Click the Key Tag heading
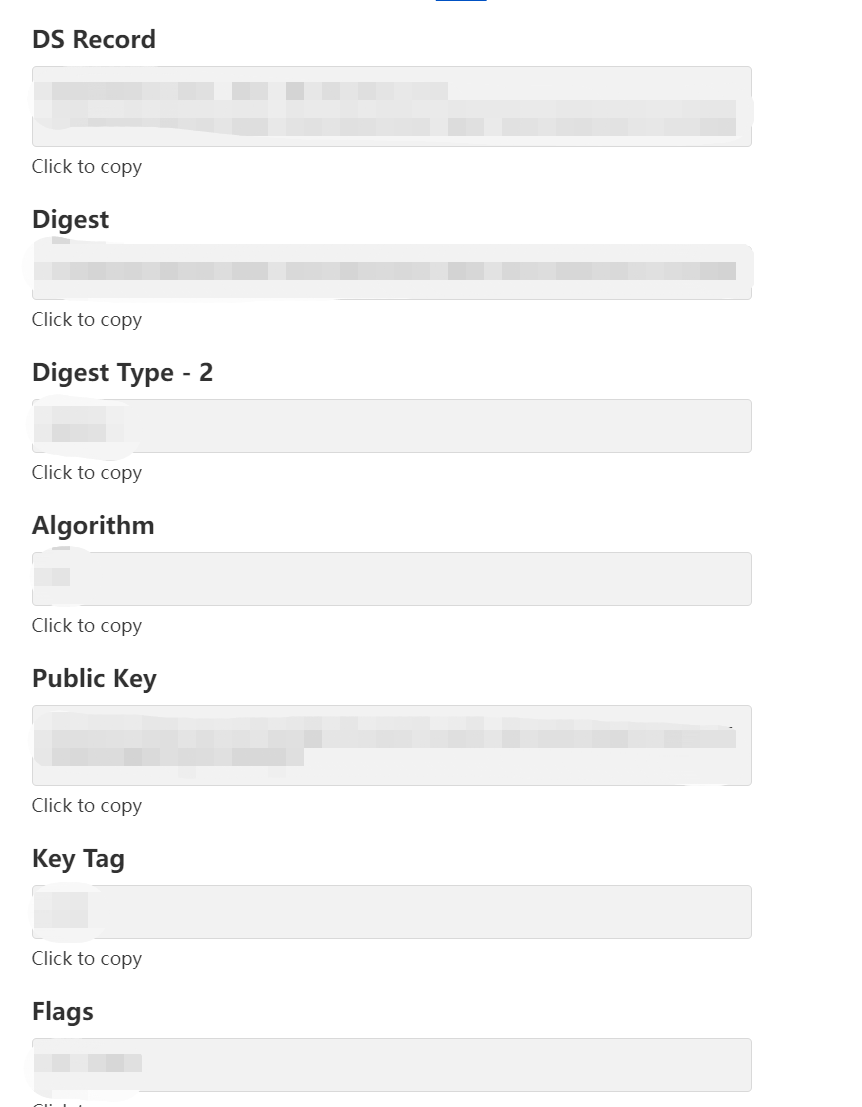 point(78,859)
